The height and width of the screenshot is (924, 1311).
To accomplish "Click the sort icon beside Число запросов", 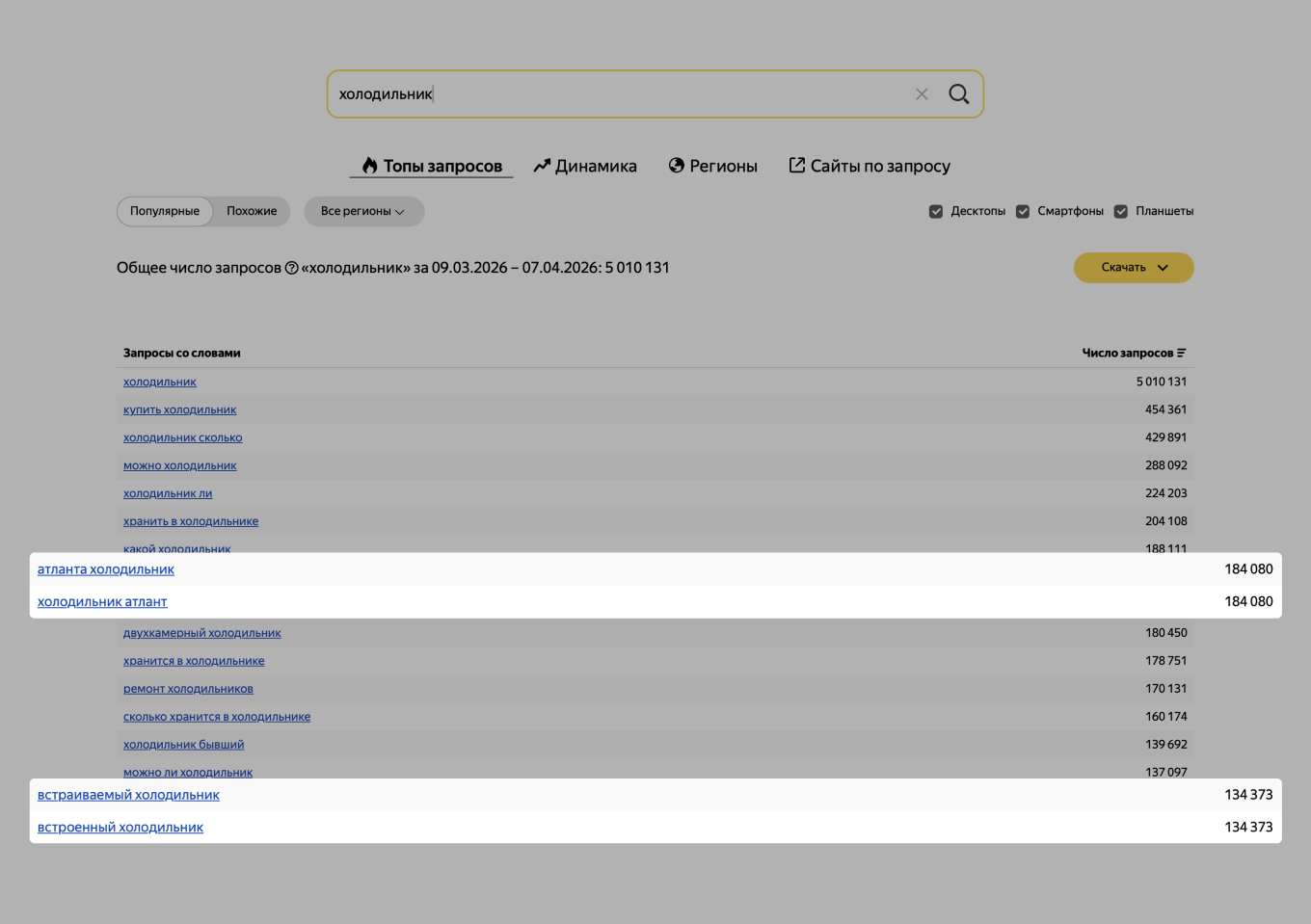I will [1182, 354].
